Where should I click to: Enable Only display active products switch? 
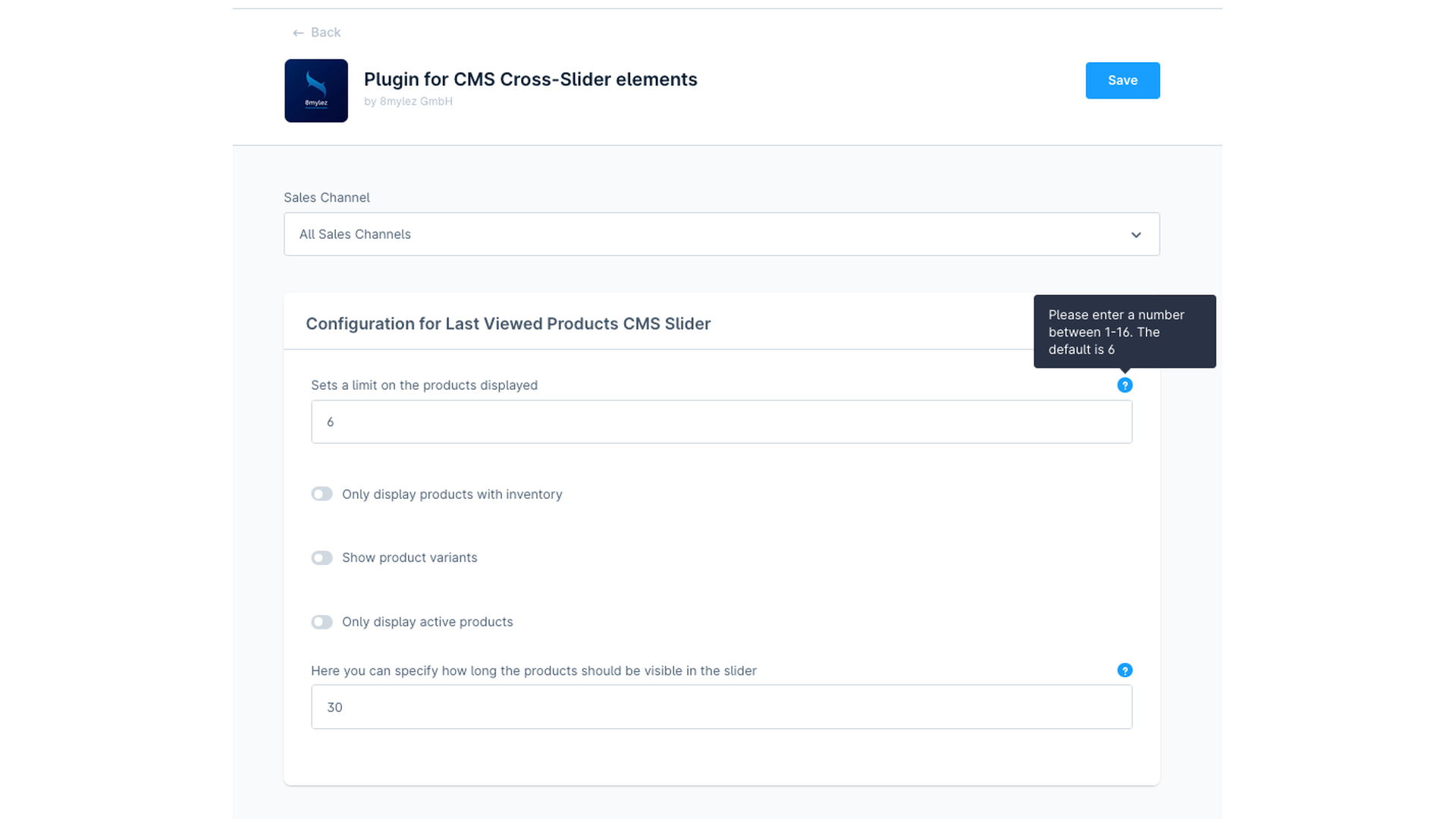tap(322, 622)
